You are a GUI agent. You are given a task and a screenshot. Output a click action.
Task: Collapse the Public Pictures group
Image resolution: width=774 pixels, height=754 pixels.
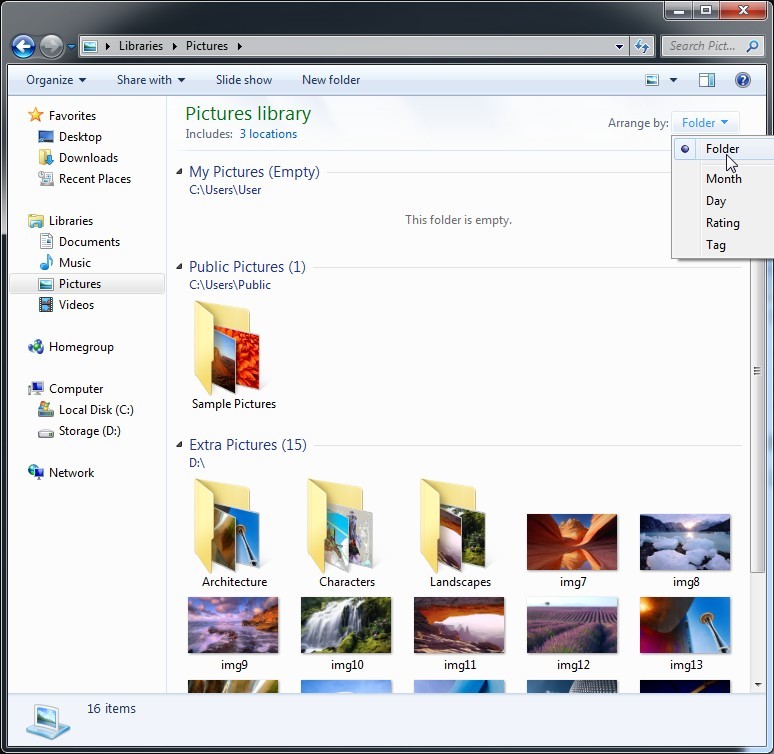(180, 267)
